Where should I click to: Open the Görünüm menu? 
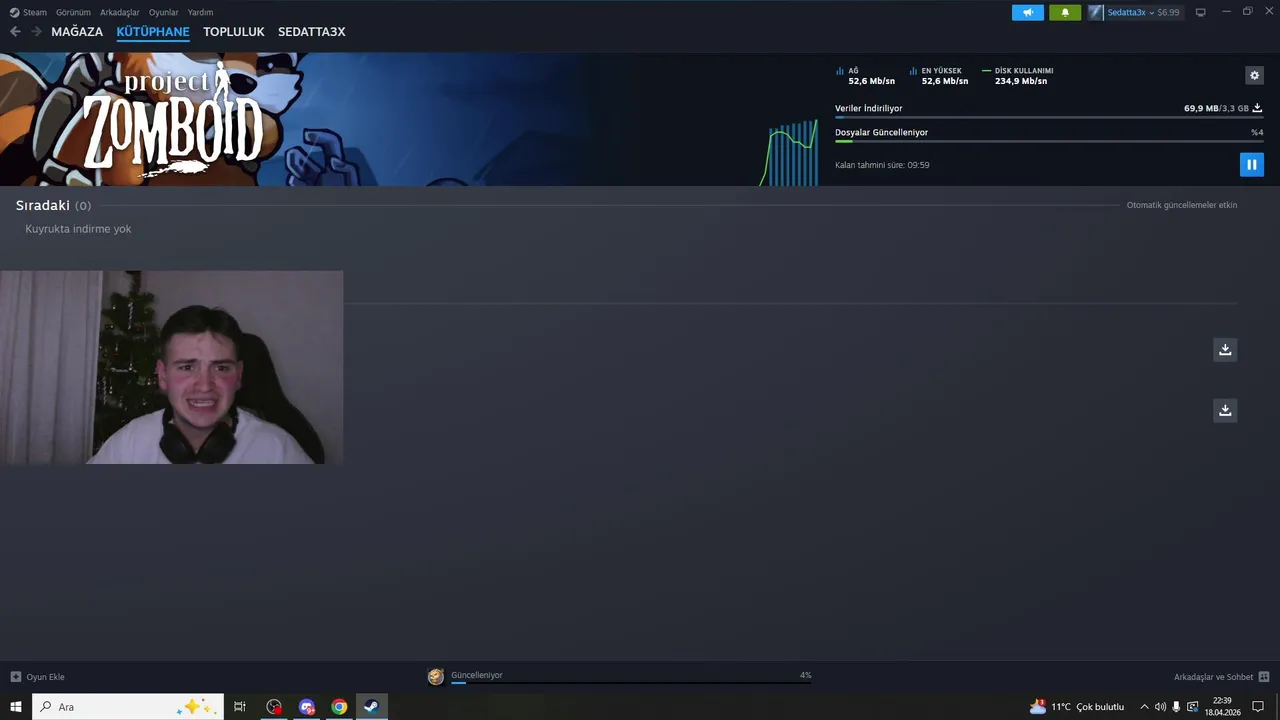pos(73,12)
